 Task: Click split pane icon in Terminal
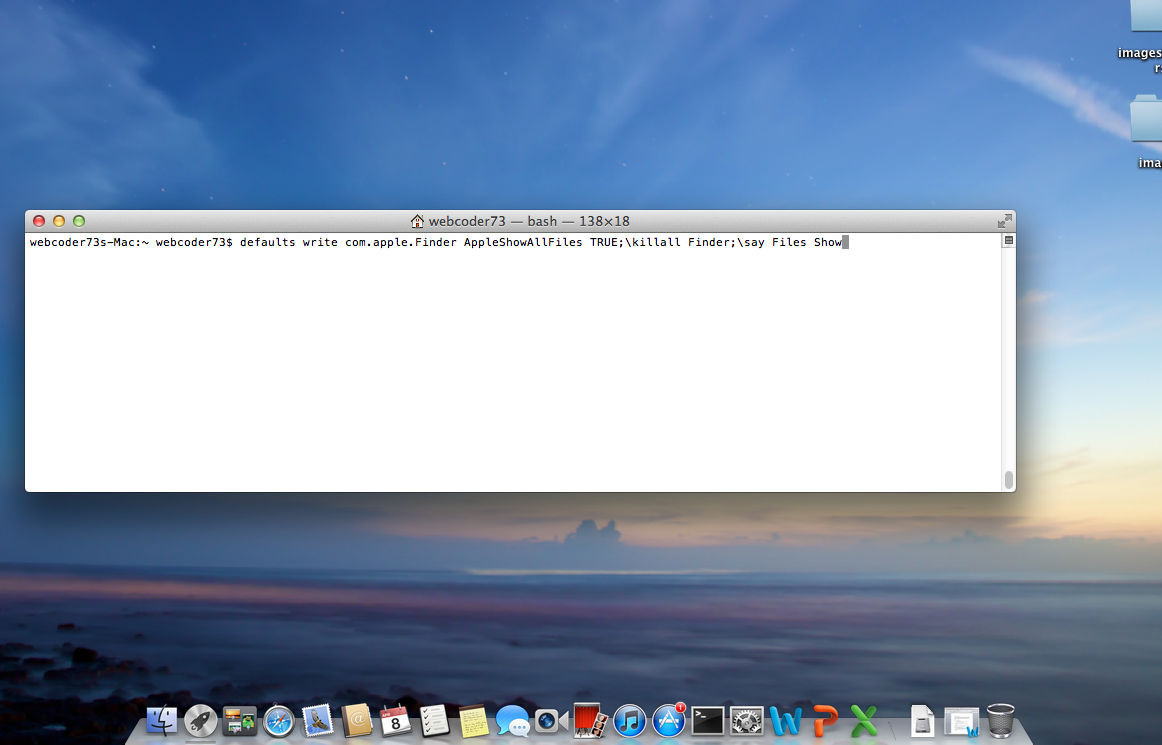point(1009,240)
